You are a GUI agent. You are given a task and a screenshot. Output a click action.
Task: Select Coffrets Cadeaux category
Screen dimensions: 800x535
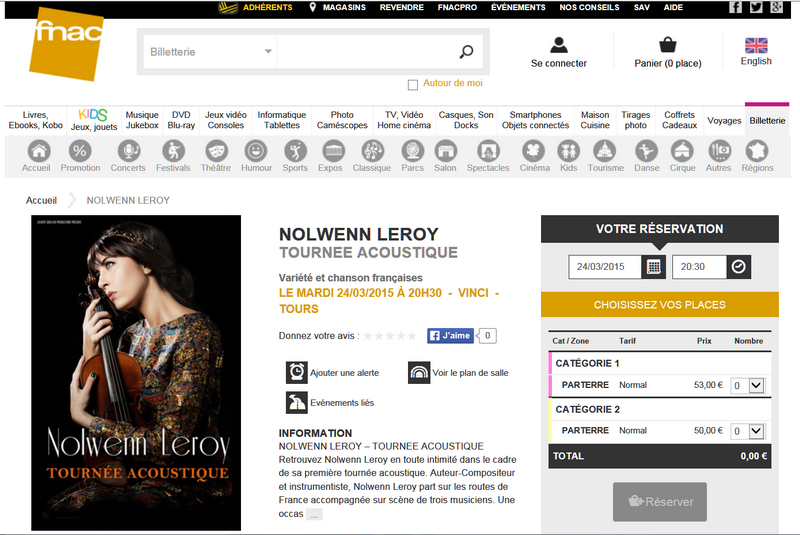point(679,120)
